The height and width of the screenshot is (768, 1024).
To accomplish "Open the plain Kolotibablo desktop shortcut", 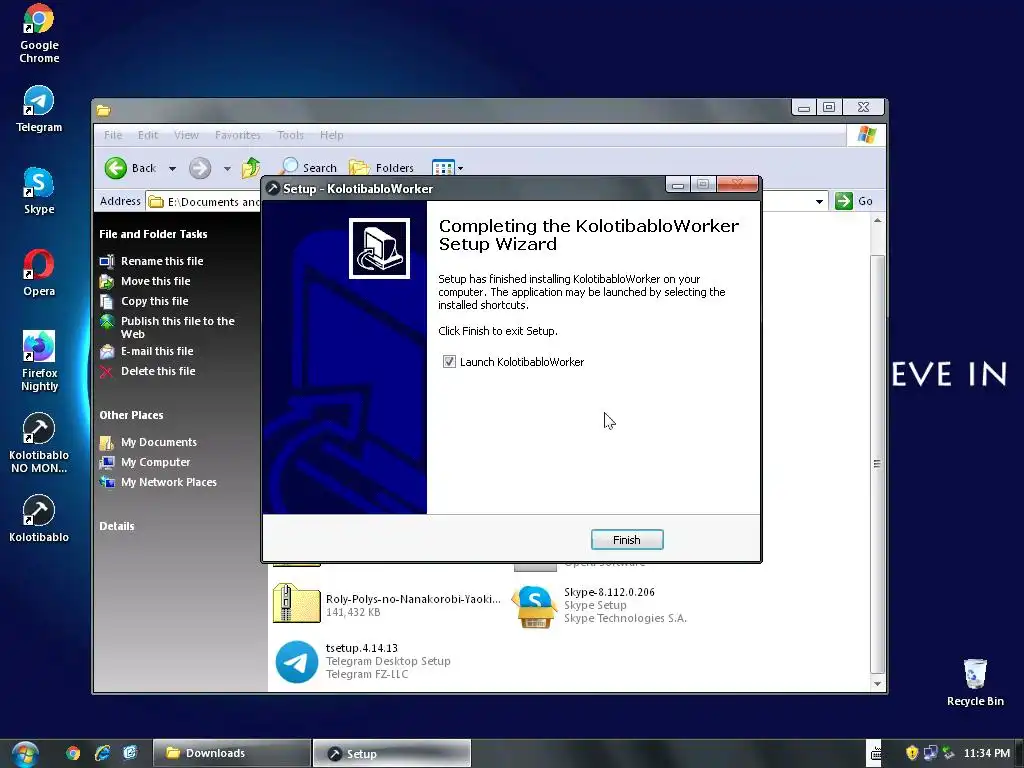I will 39,519.
